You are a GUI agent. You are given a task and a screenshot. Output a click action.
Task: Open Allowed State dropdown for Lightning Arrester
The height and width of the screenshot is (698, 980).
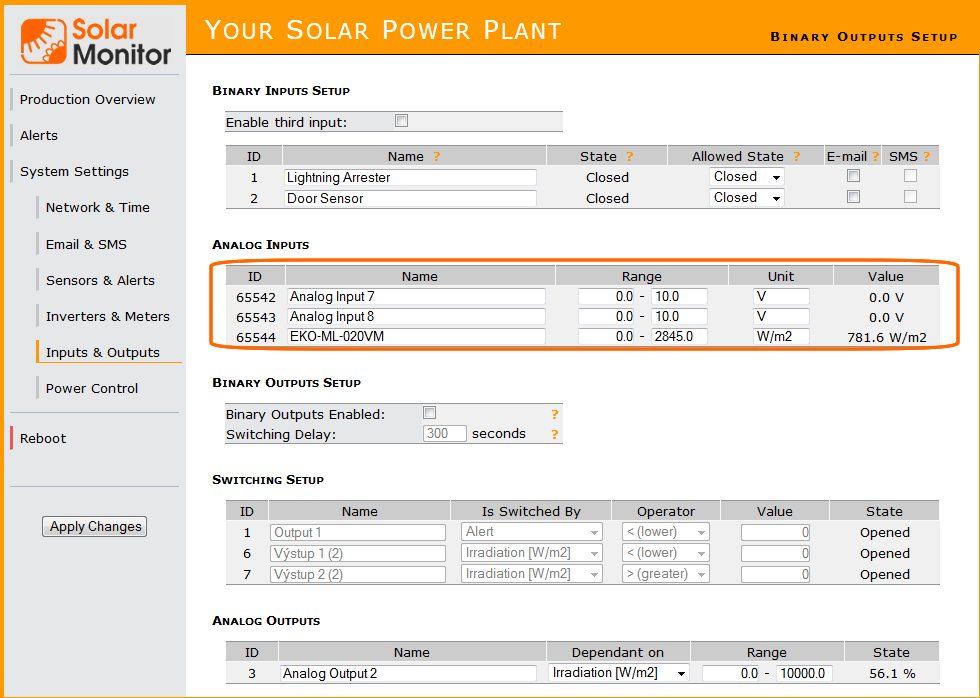click(x=746, y=177)
